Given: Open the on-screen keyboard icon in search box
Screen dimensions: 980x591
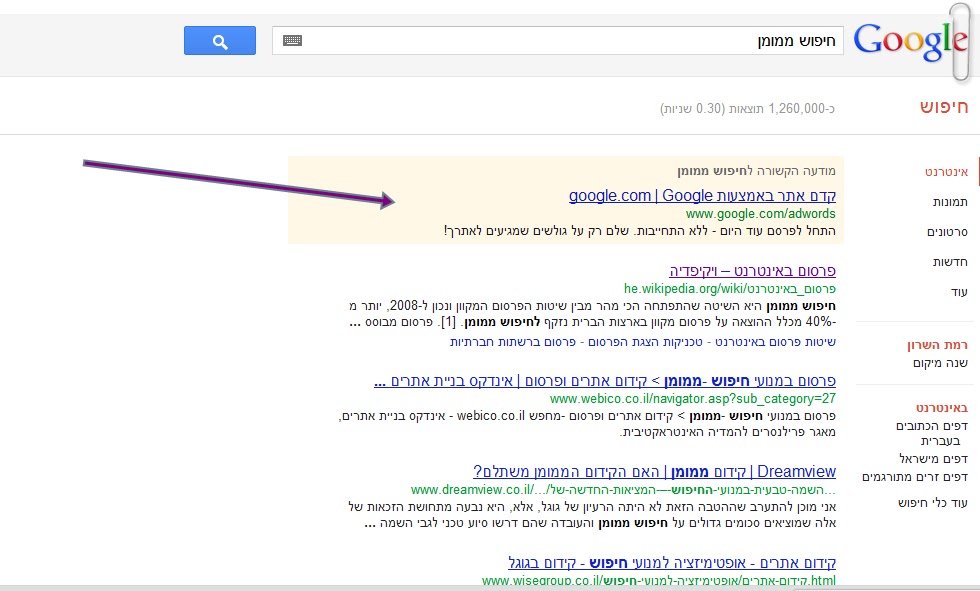Looking at the screenshot, I should [292, 41].
